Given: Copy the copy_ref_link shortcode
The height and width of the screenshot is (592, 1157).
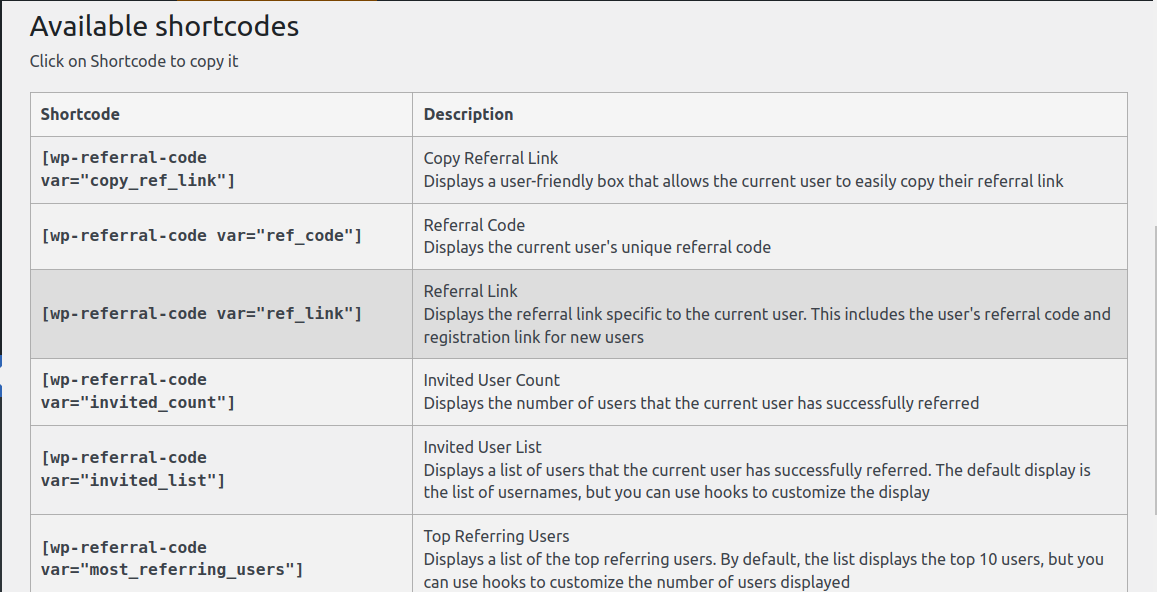Looking at the screenshot, I should point(138,170).
